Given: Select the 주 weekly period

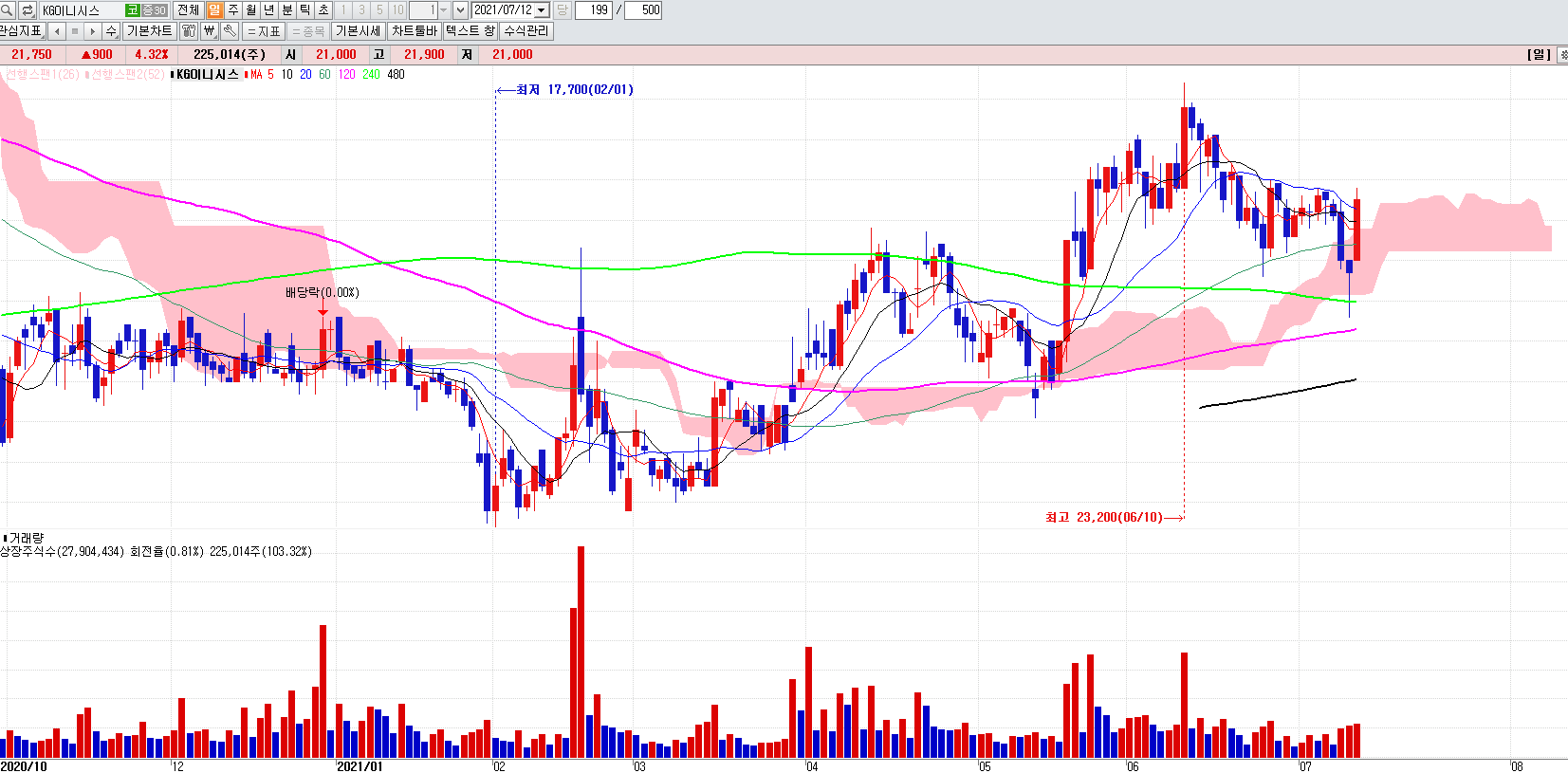Looking at the screenshot, I should click(232, 10).
